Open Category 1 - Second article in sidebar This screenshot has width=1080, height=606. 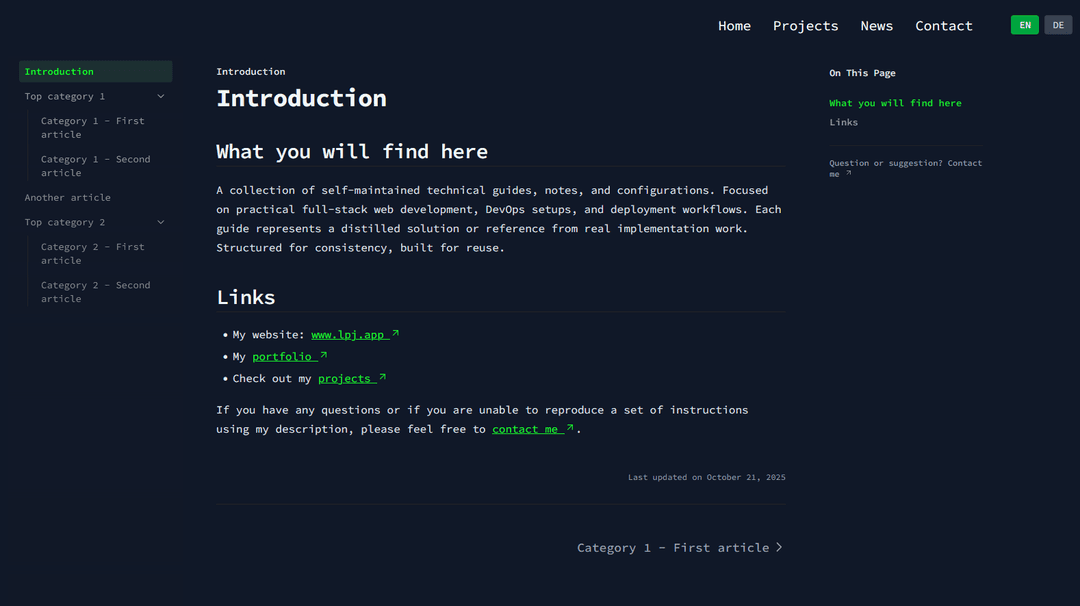point(95,166)
